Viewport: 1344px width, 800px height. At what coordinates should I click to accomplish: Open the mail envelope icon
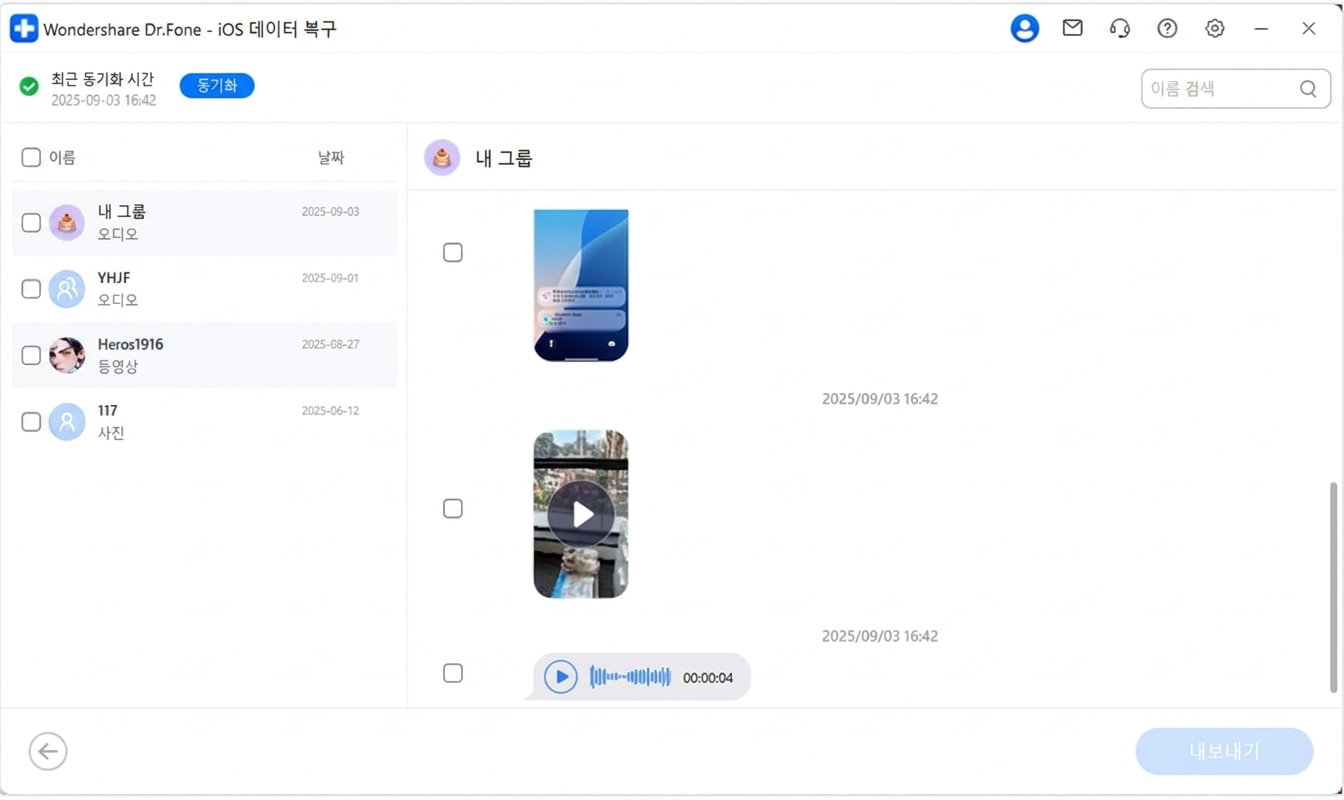(x=1072, y=28)
